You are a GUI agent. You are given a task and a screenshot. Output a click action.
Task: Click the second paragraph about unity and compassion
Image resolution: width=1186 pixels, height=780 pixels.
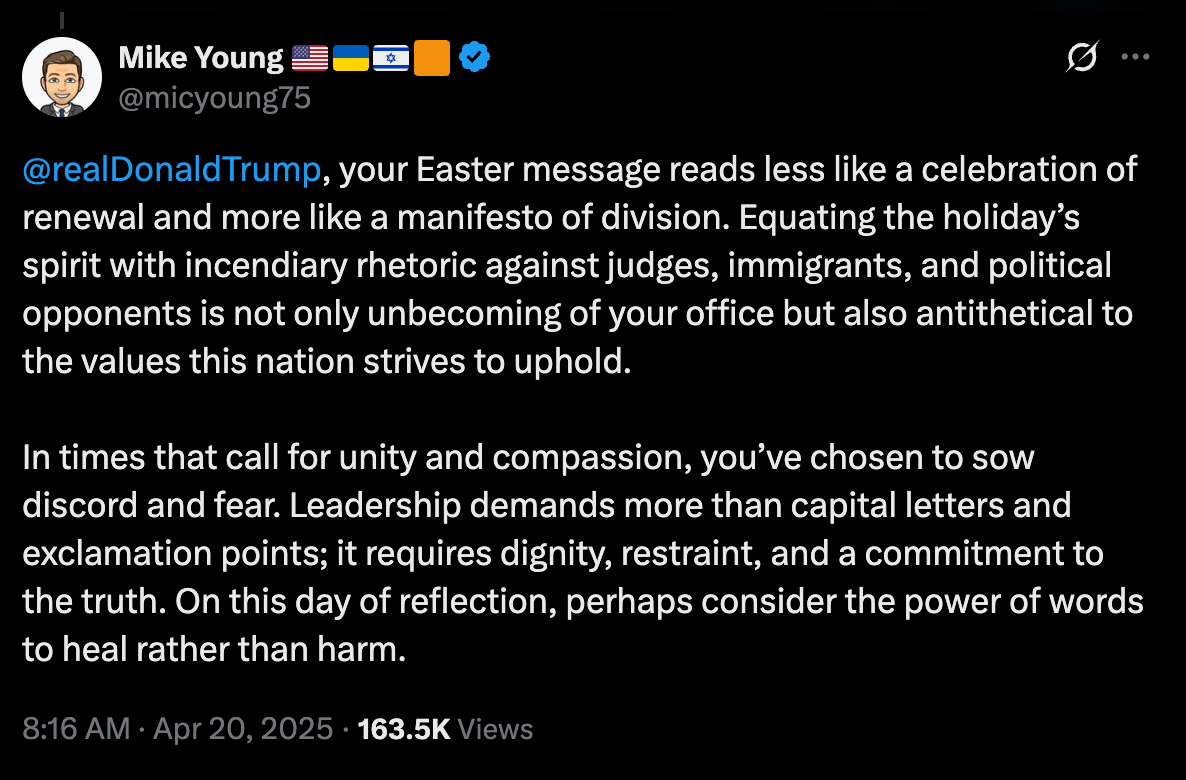click(580, 553)
